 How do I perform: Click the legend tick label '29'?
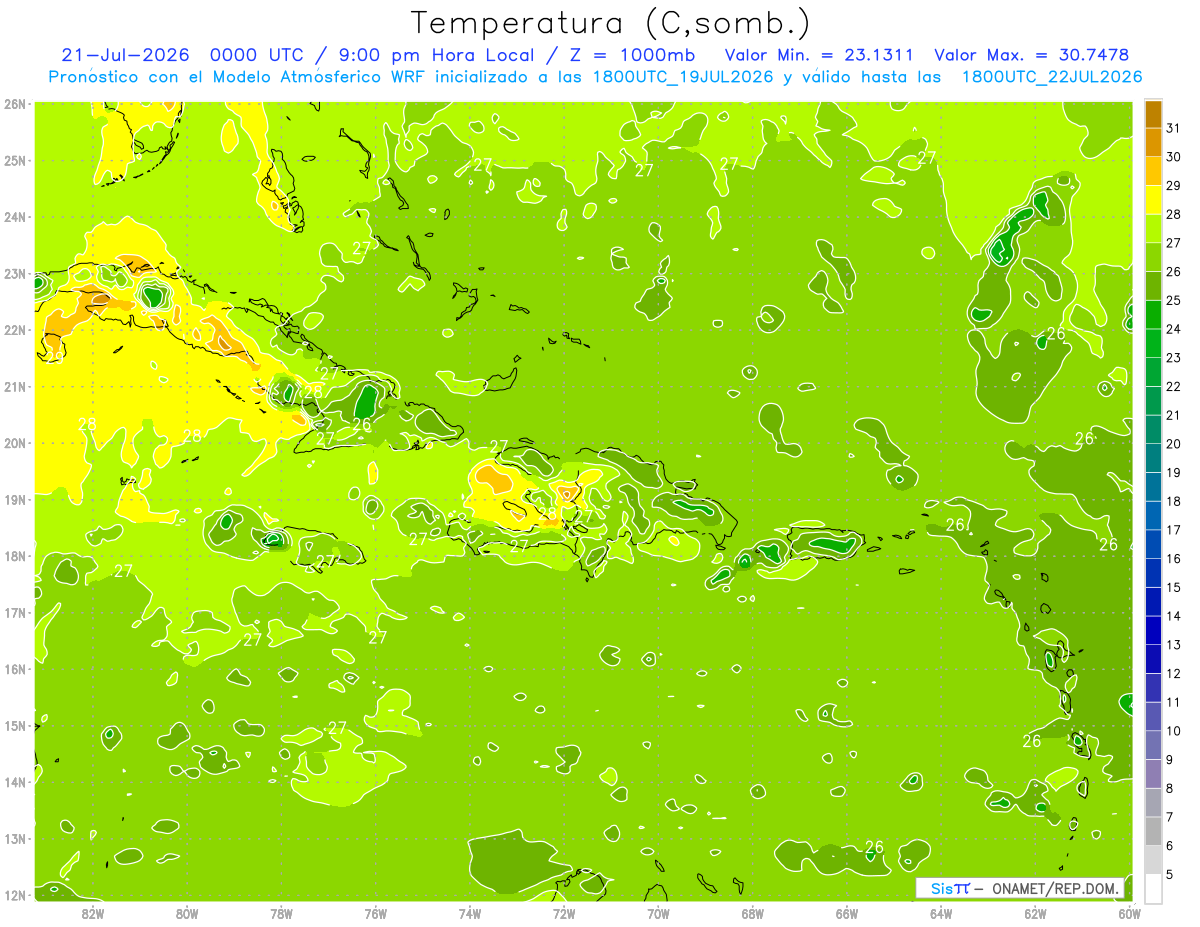coord(1173,186)
